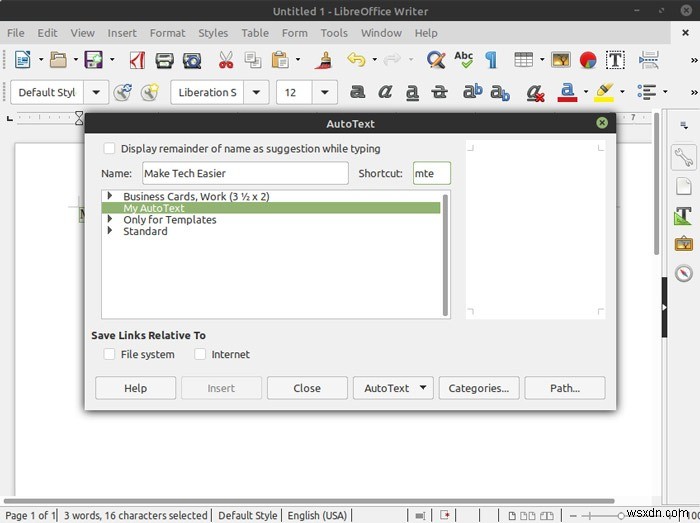
Task: Check the Internet checkbox
Action: [200, 354]
